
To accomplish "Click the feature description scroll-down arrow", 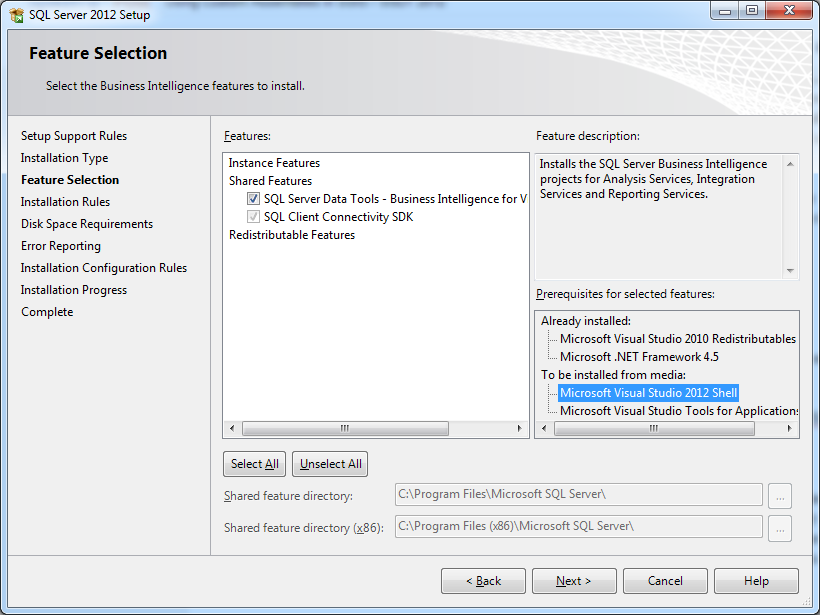I will 789,271.
